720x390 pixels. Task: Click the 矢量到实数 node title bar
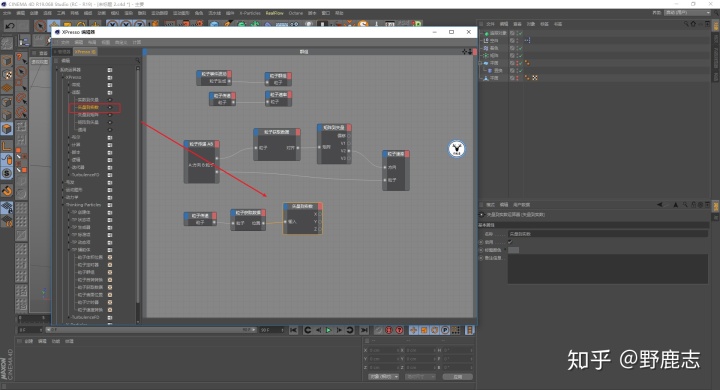pos(303,206)
